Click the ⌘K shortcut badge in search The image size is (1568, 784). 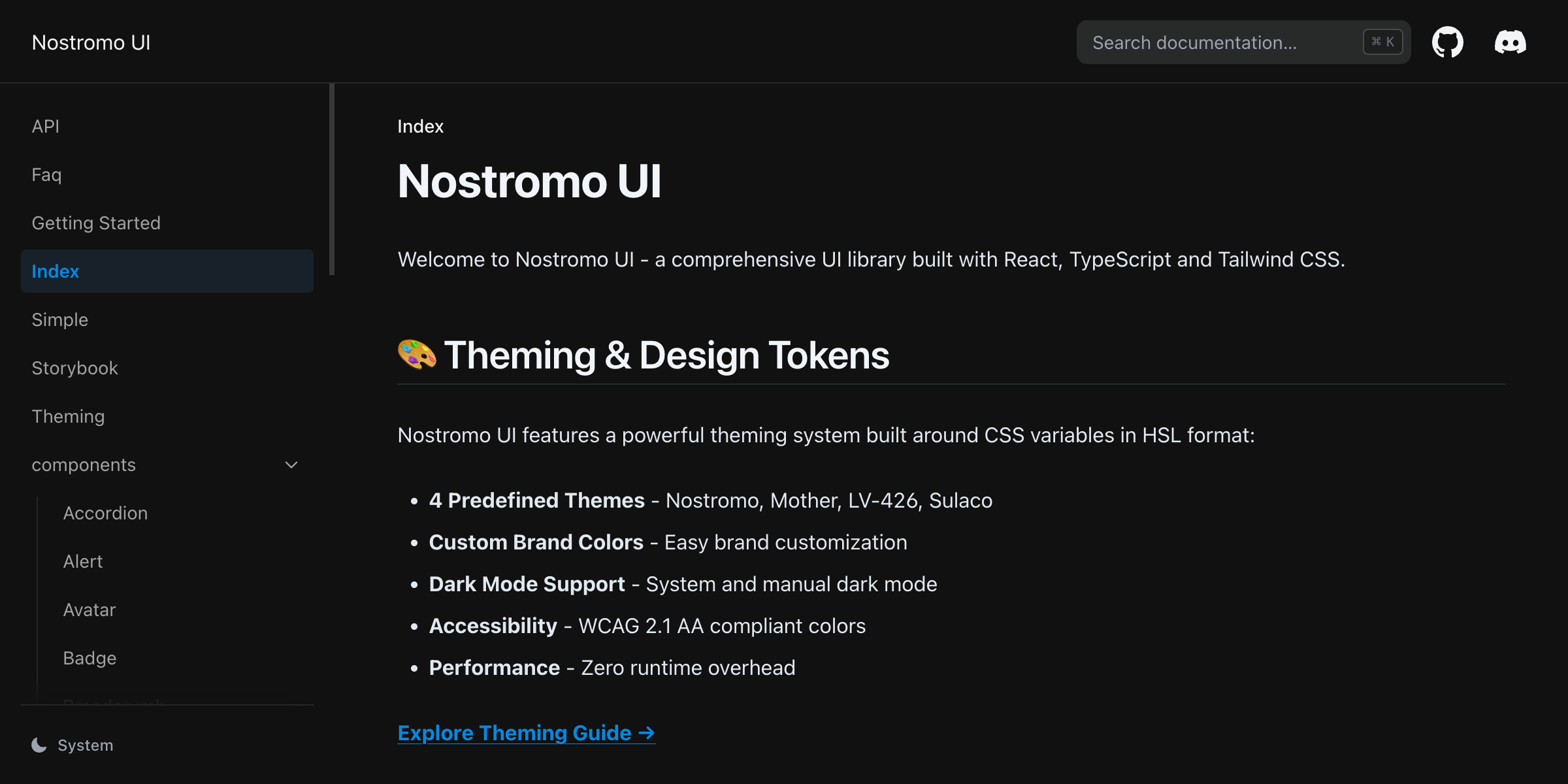1382,41
